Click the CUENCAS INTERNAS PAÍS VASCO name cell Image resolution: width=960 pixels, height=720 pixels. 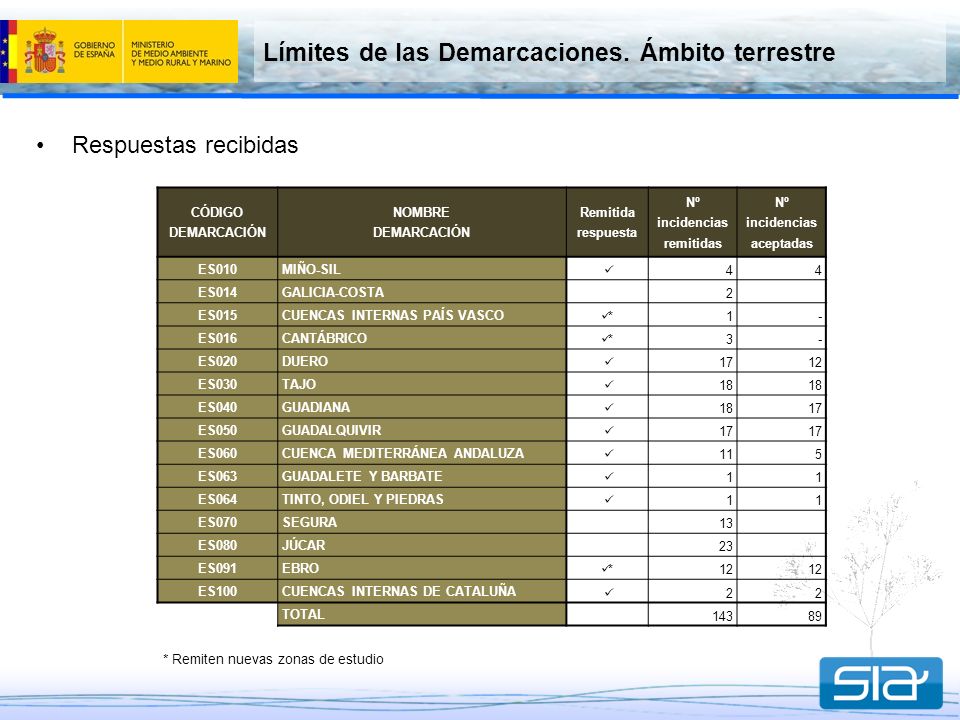point(422,315)
